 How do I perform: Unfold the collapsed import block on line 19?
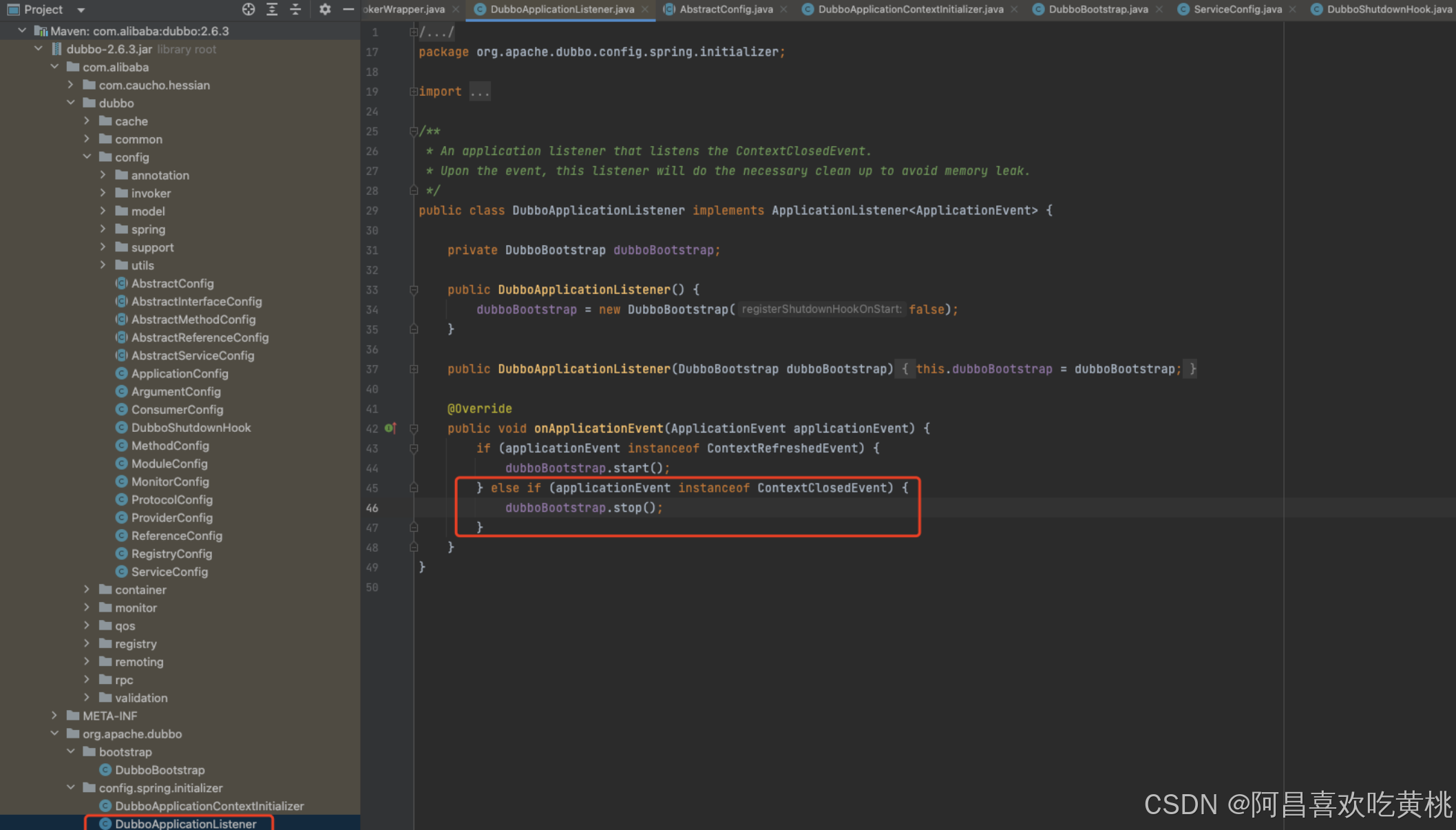[414, 91]
